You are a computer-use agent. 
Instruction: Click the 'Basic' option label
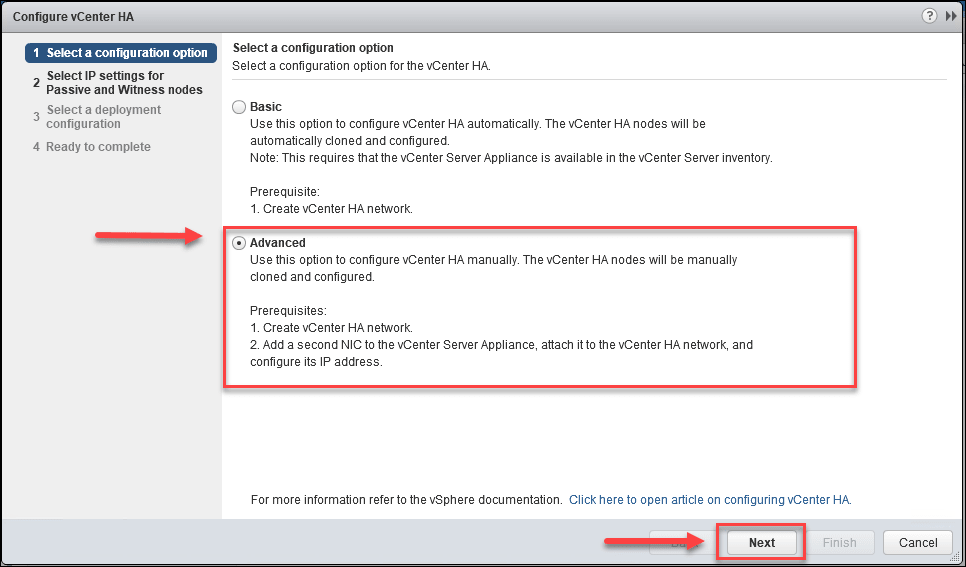[266, 107]
